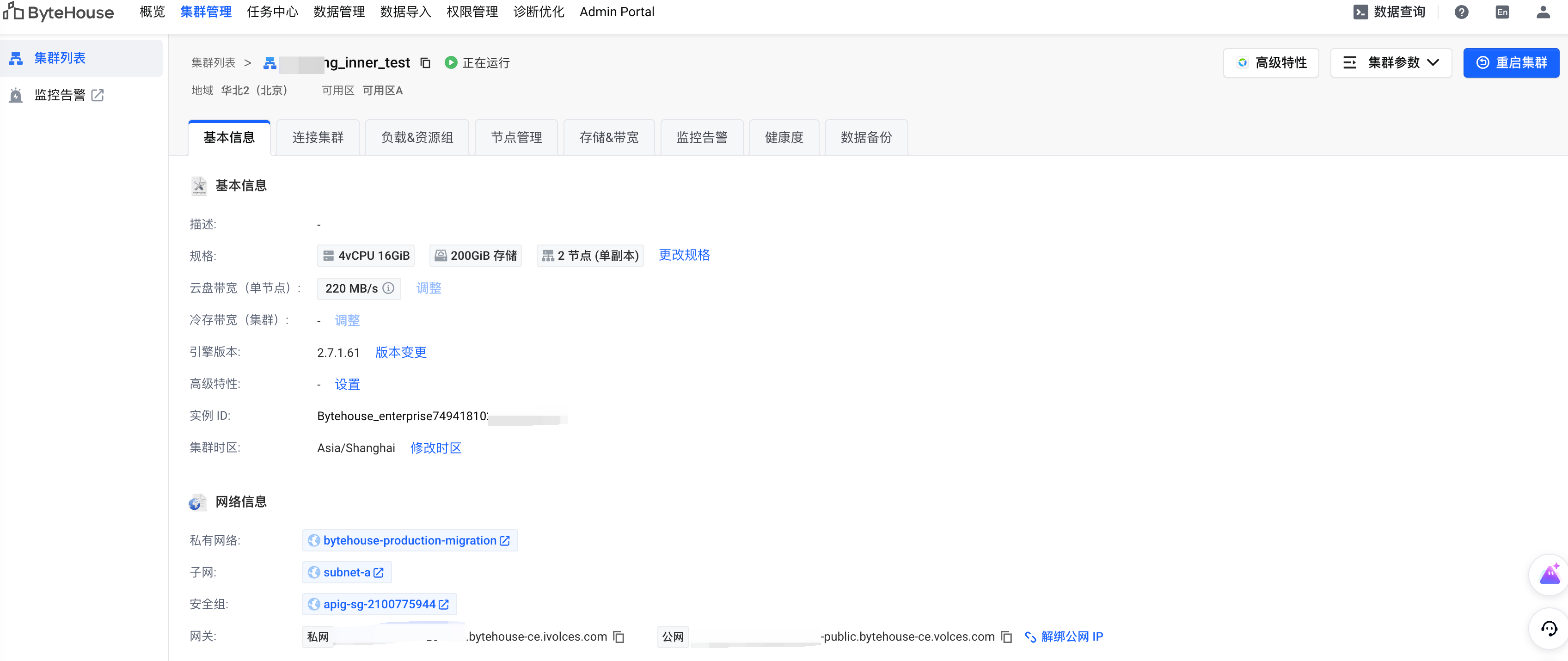This screenshot has height=661, width=1568.
Task: Switch to the 监控告警 tab
Action: click(702, 138)
